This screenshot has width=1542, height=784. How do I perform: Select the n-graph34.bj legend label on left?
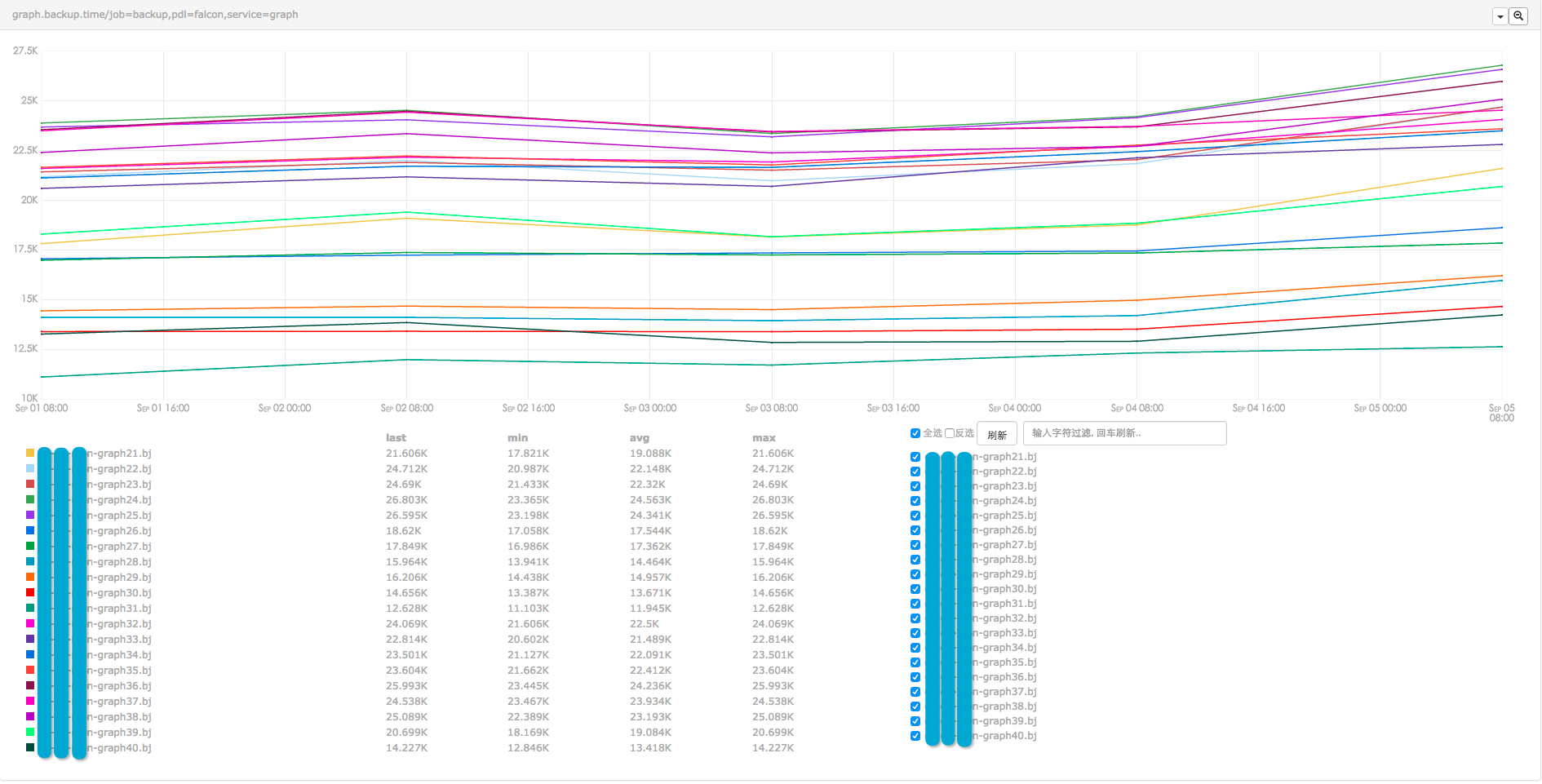pos(119,655)
